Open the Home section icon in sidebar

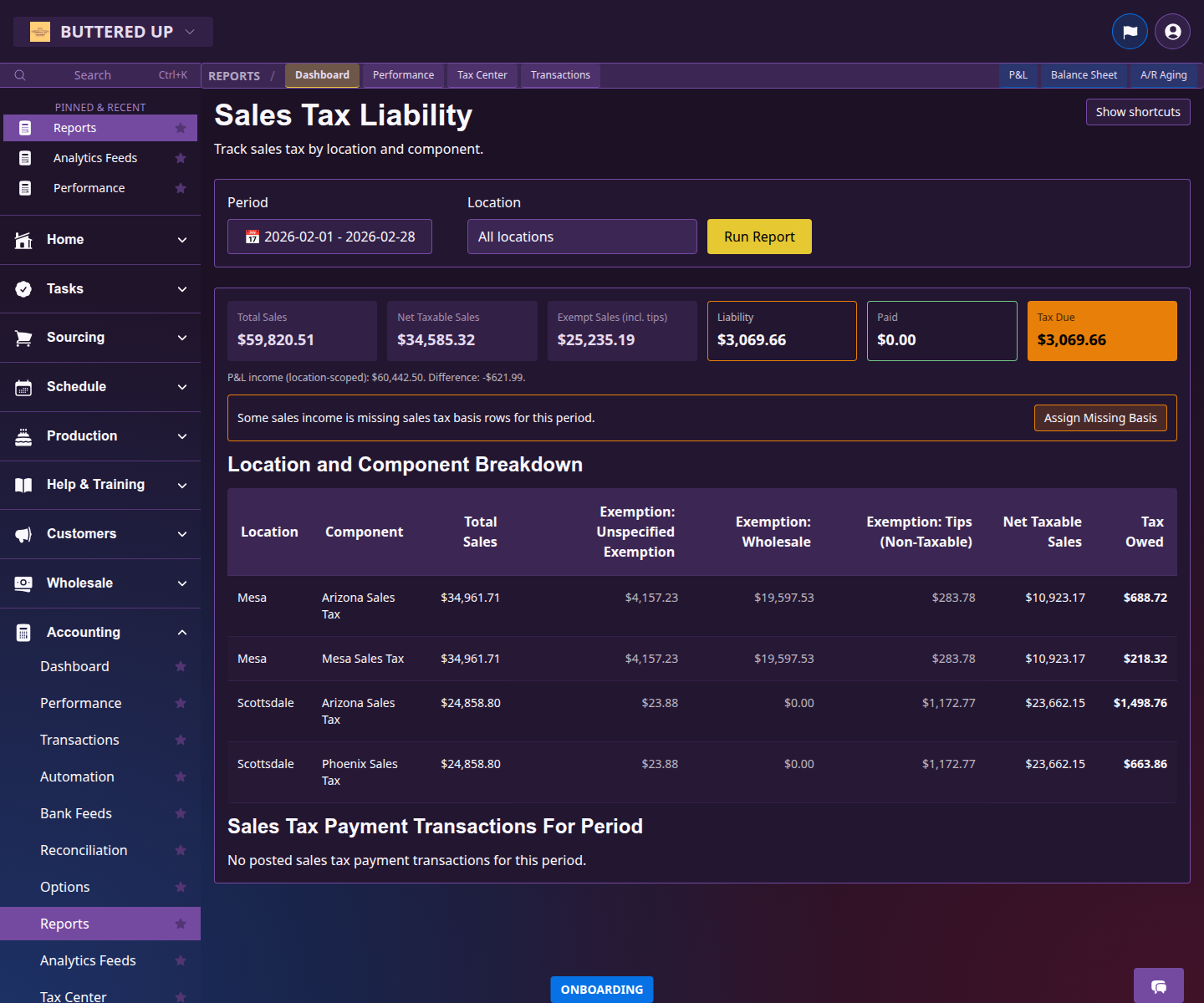(23, 240)
